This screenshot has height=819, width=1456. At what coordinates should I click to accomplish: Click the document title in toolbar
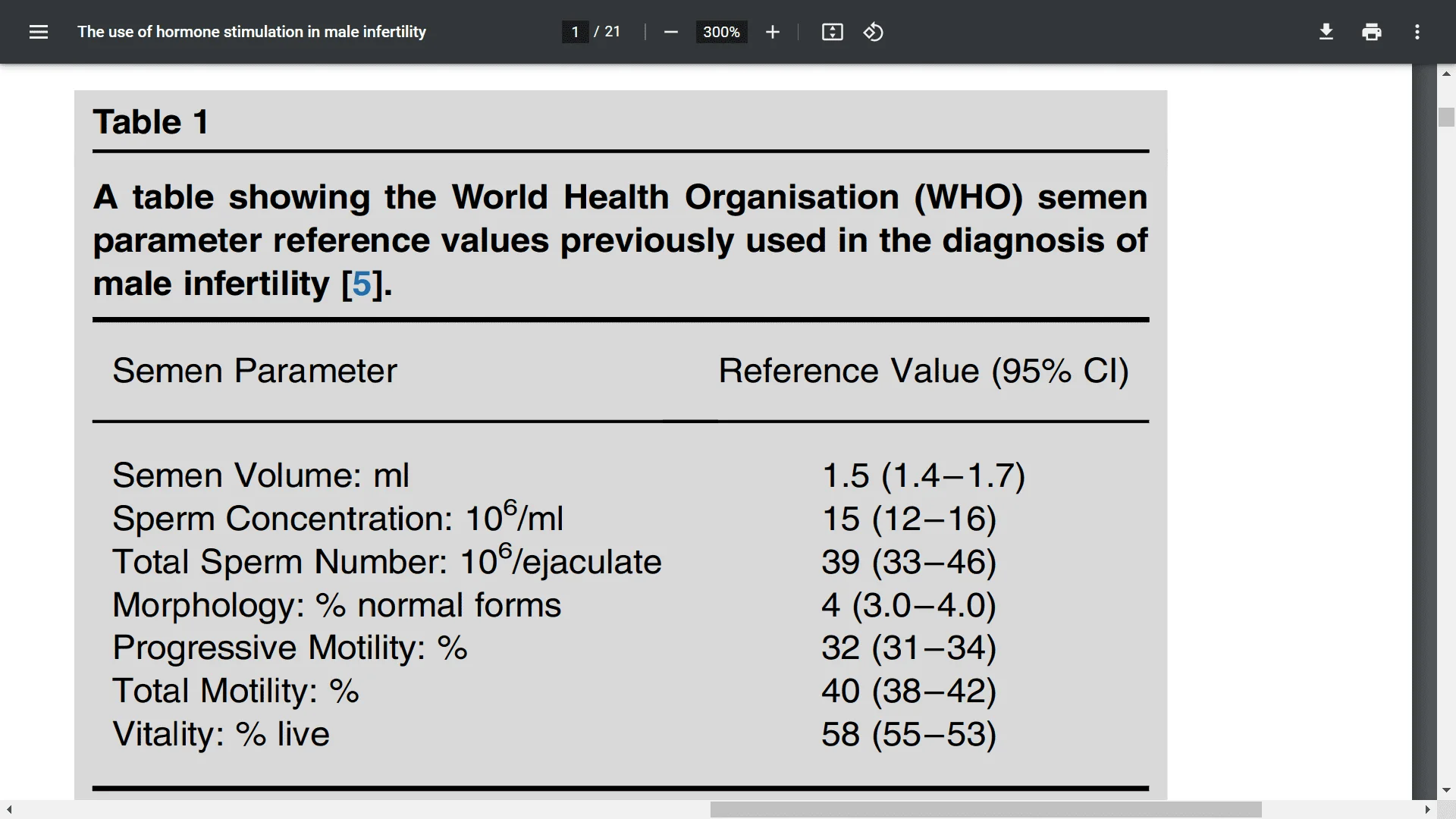(x=252, y=32)
